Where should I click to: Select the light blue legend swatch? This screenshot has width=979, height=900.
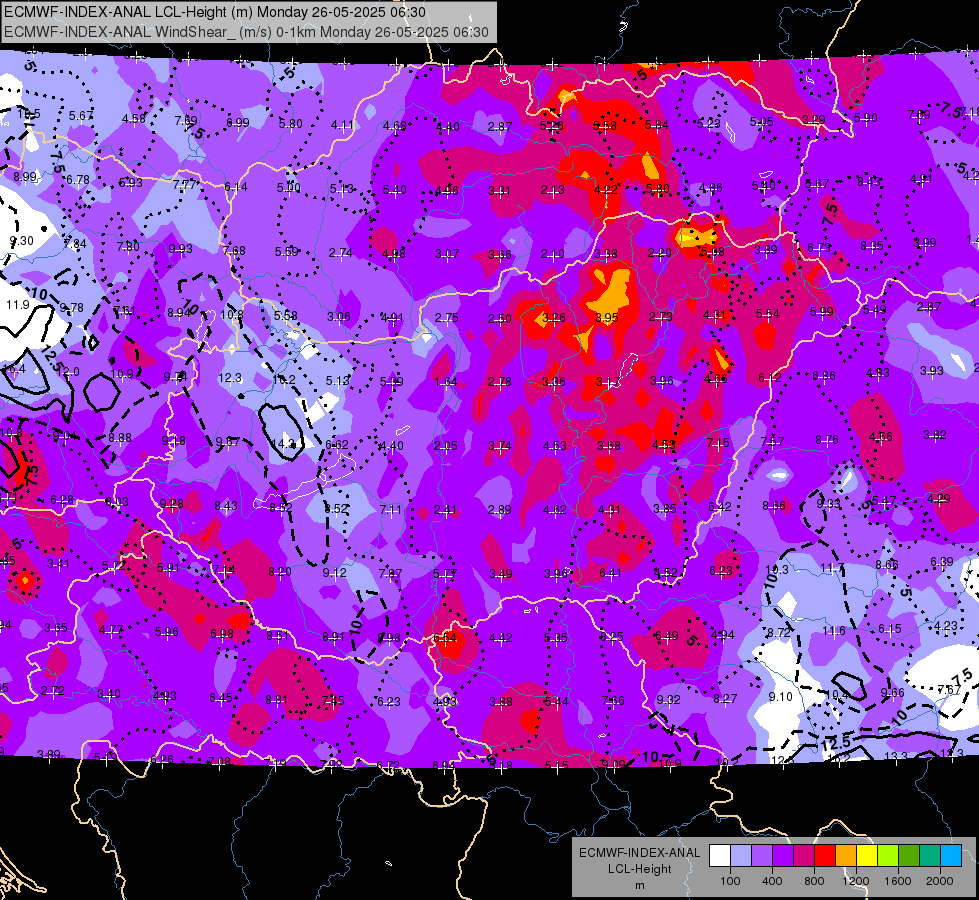tap(741, 856)
